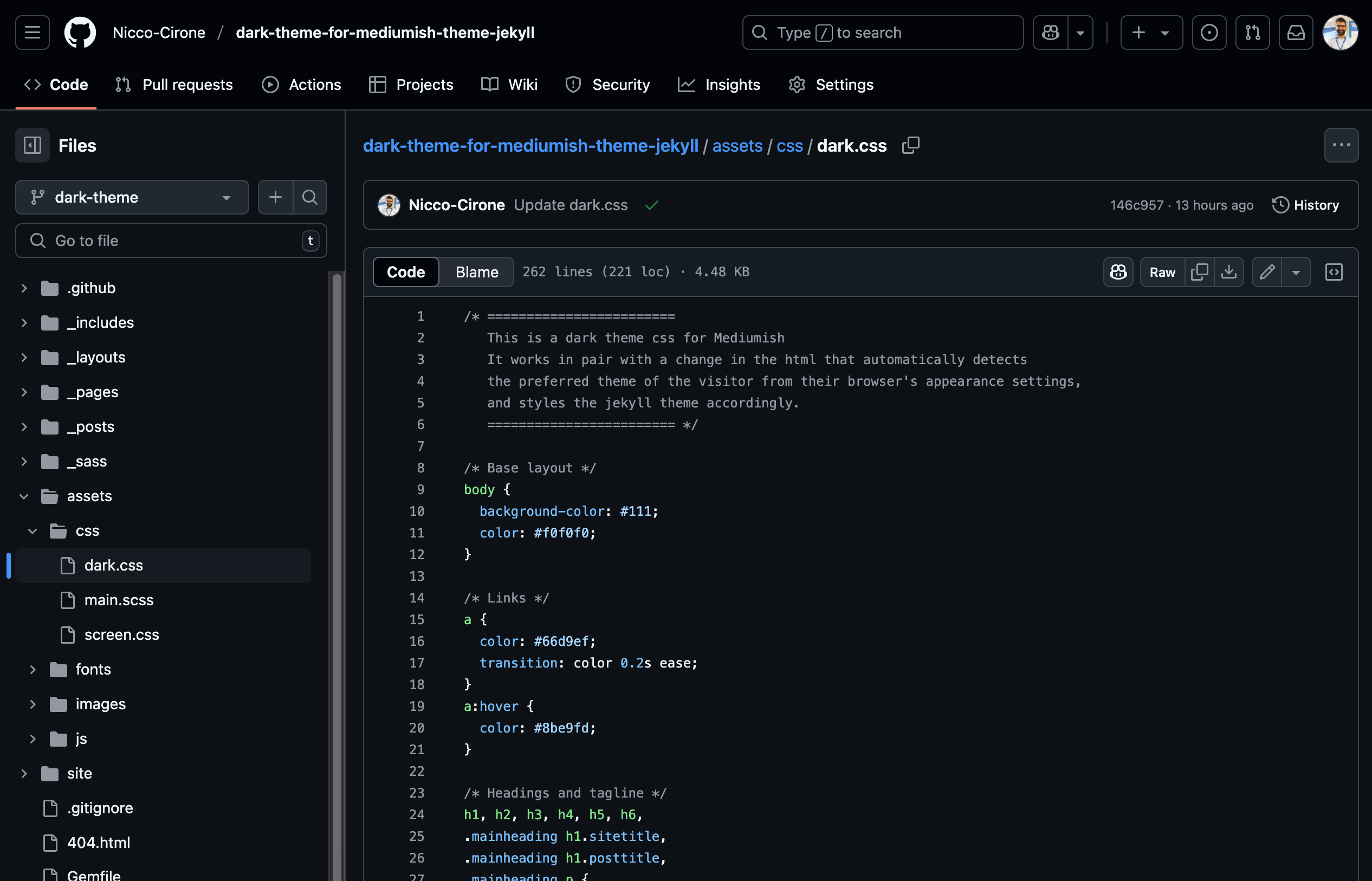Open the Insights tab
Viewport: 1372px width, 881px height.
pos(719,85)
